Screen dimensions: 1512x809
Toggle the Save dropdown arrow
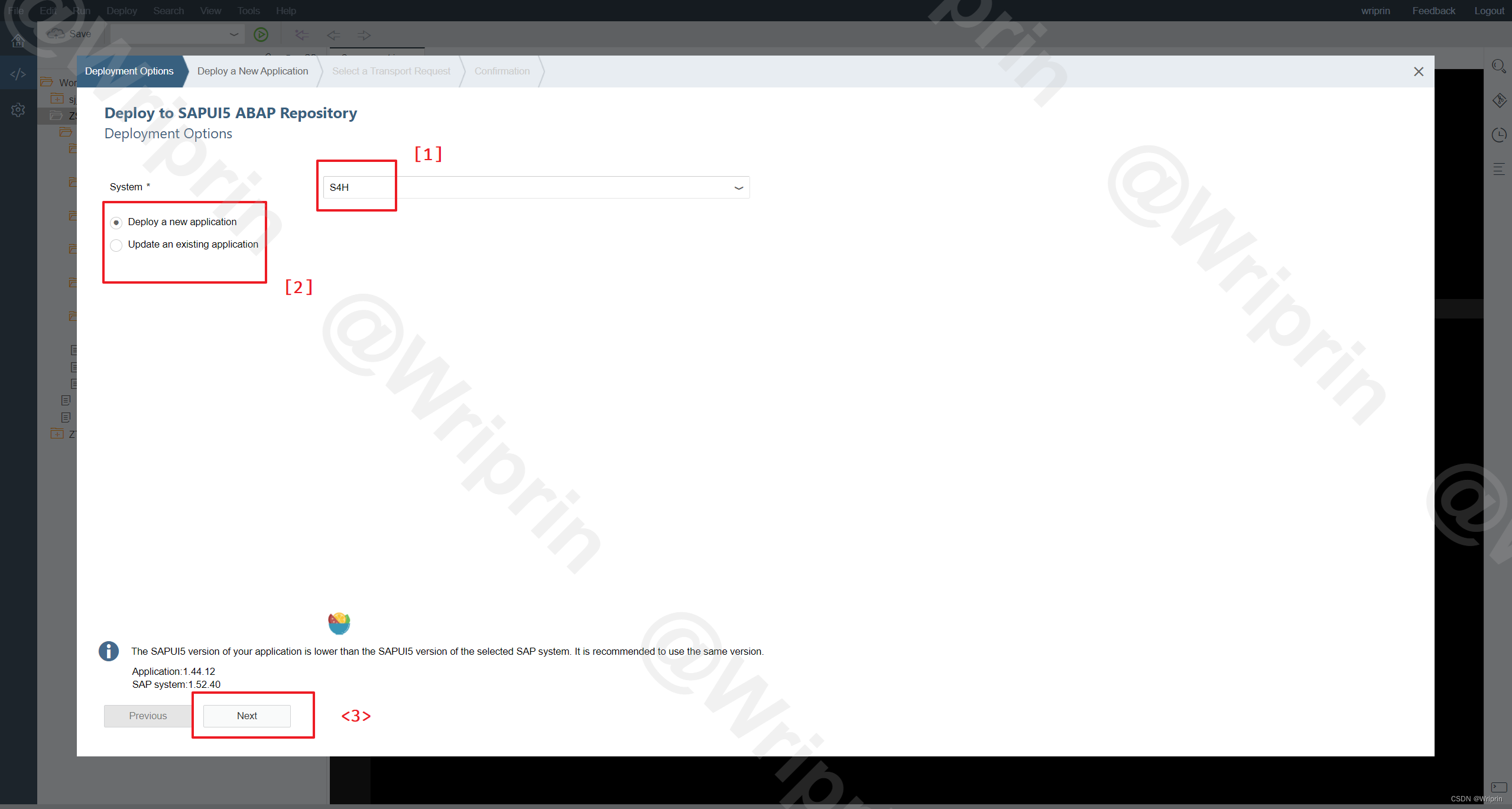(233, 34)
